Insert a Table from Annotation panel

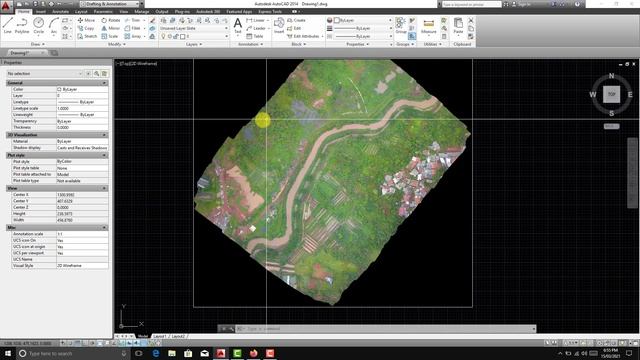255,36
